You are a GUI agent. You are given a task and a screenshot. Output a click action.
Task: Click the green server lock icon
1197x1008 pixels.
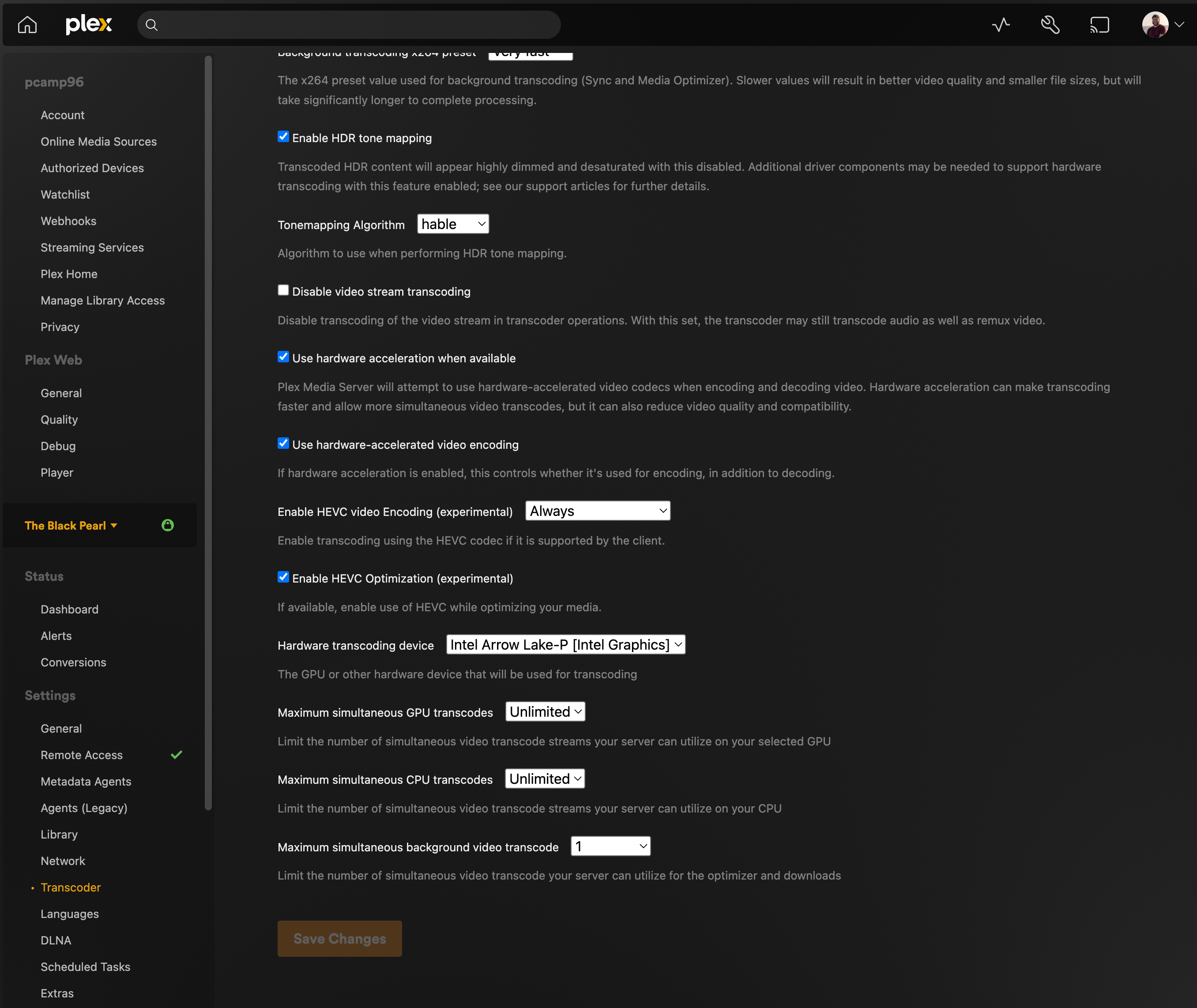pyautogui.click(x=167, y=525)
